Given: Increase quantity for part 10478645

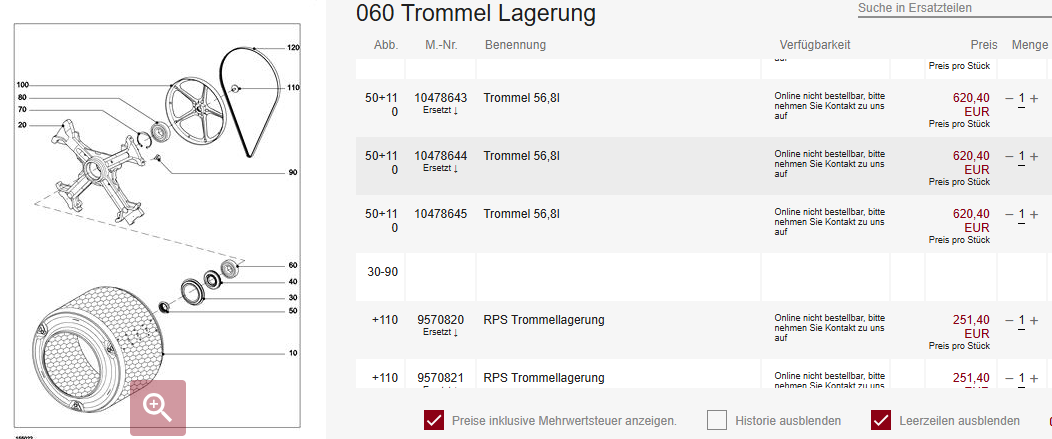Looking at the screenshot, I should click(x=1034, y=215).
